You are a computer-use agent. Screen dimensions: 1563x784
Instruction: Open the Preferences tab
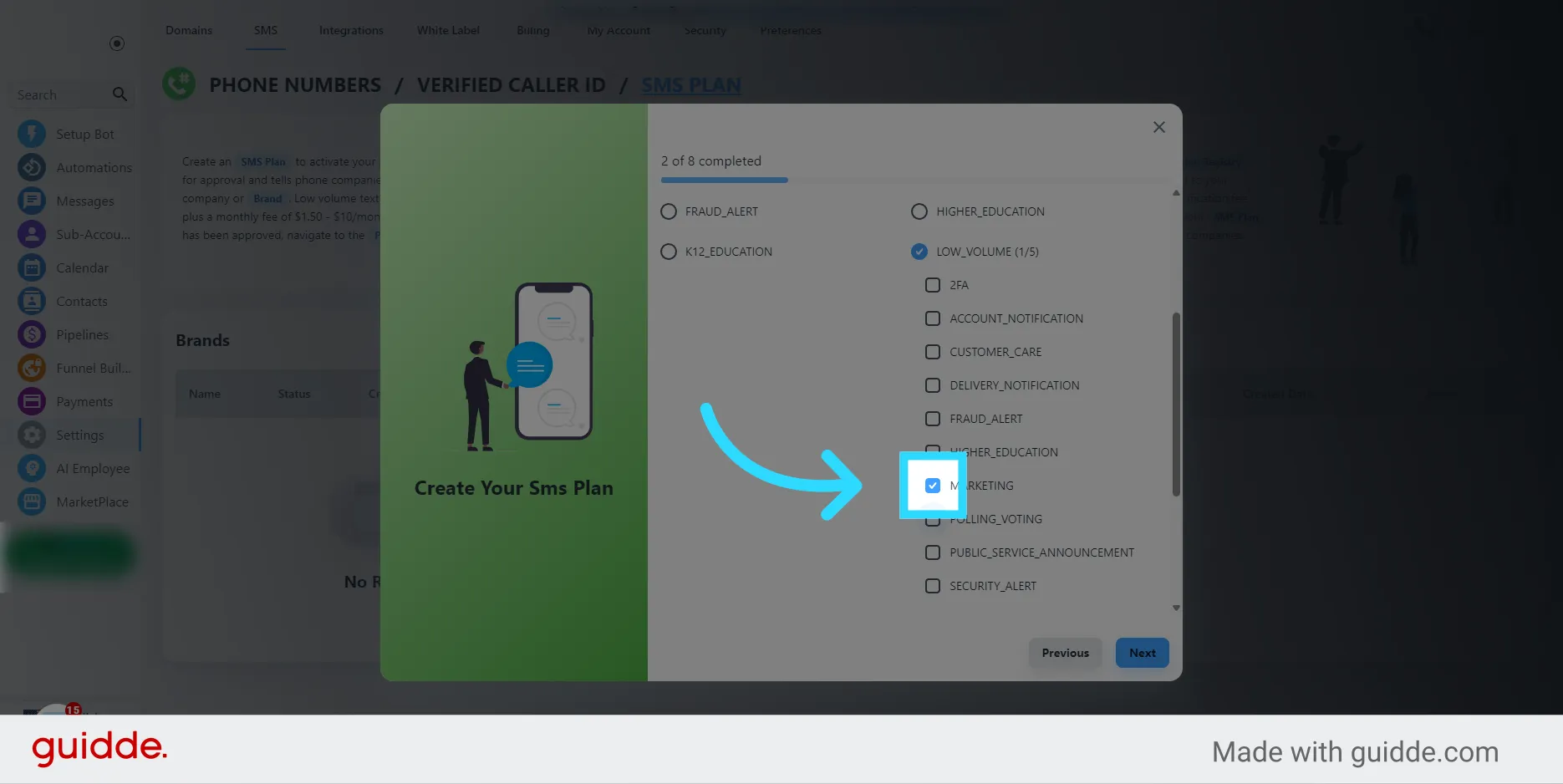791,30
